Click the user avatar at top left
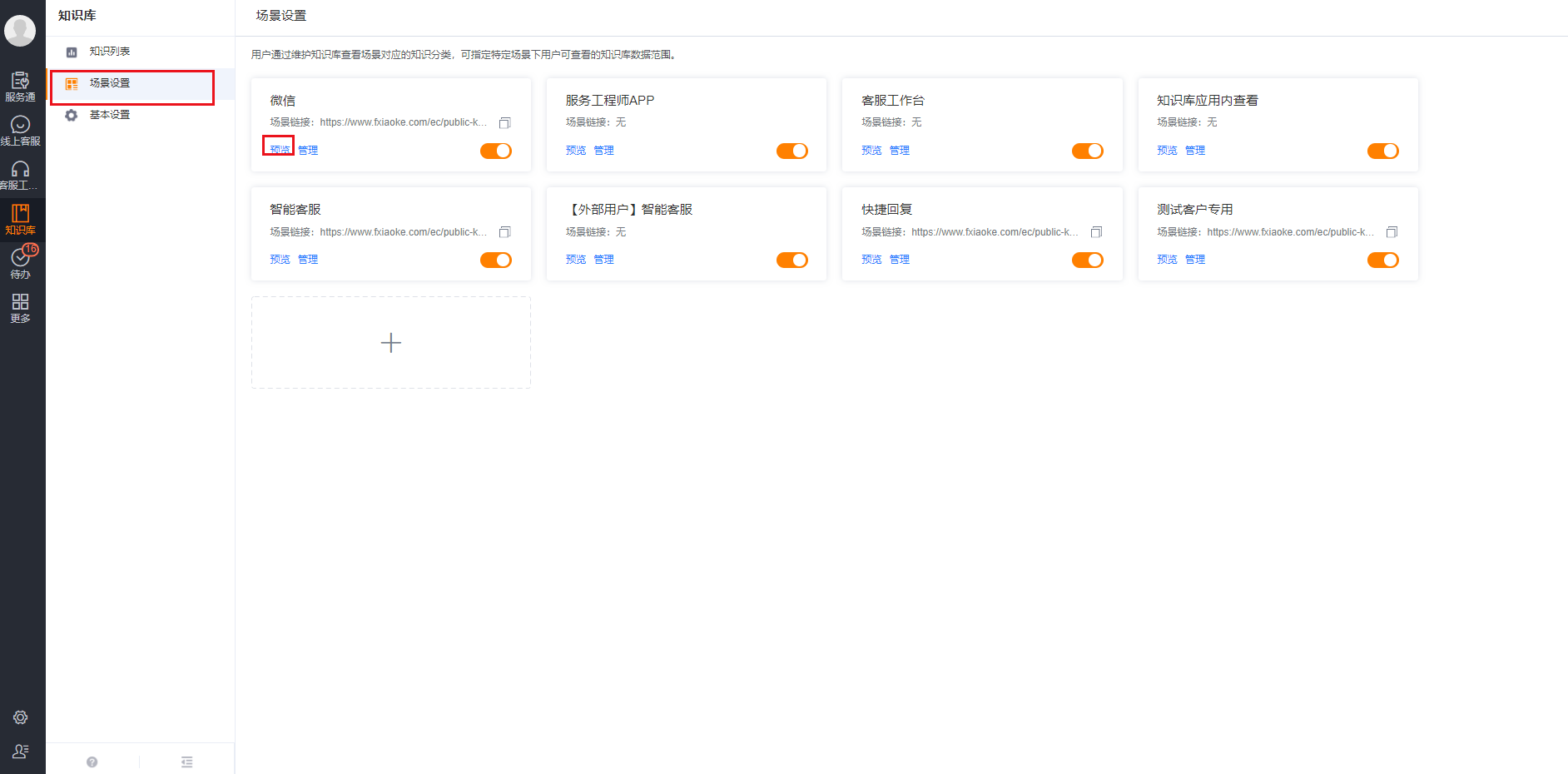The height and width of the screenshot is (774, 1568). coord(20,31)
